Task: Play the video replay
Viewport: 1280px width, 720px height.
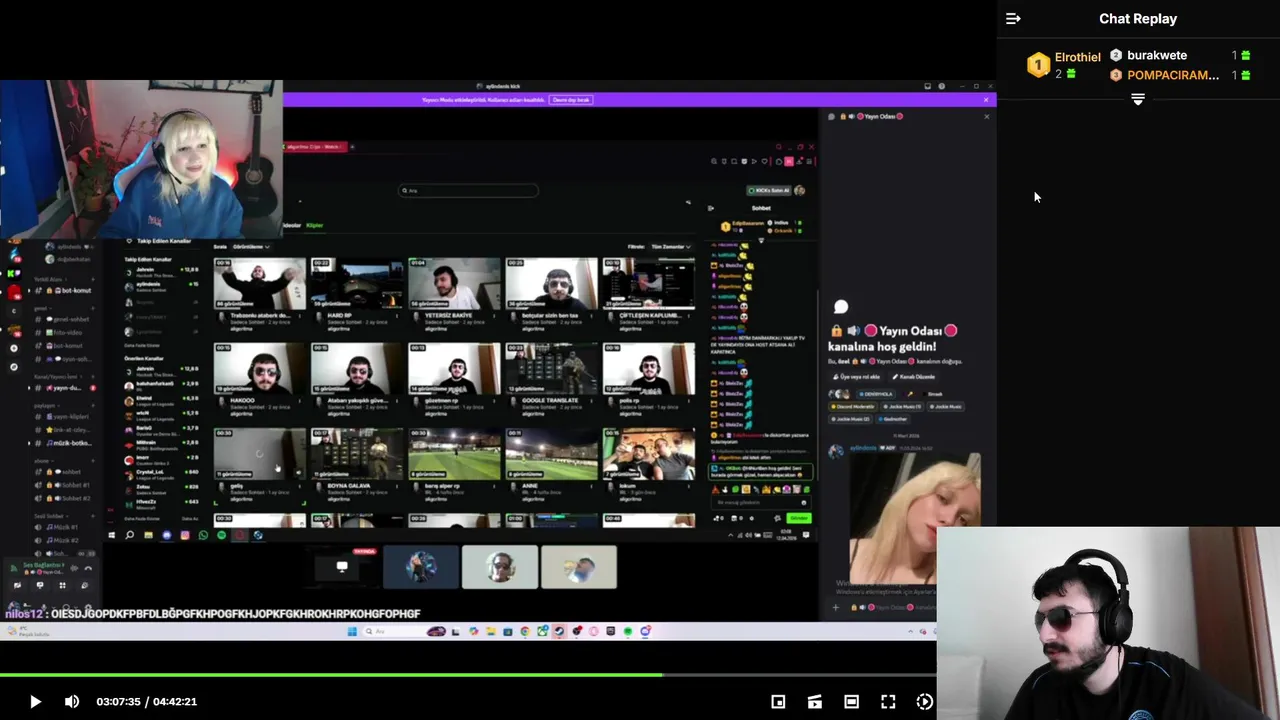Action: pos(35,702)
